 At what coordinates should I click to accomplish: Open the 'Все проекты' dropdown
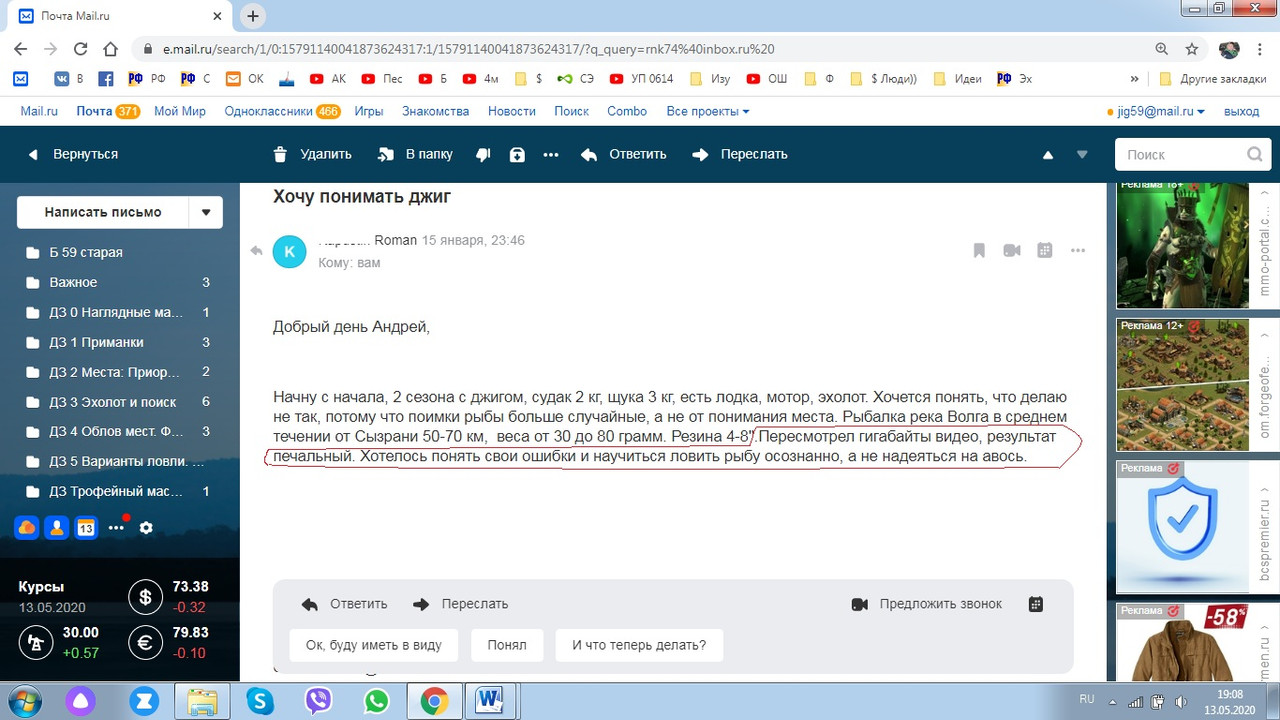point(701,111)
